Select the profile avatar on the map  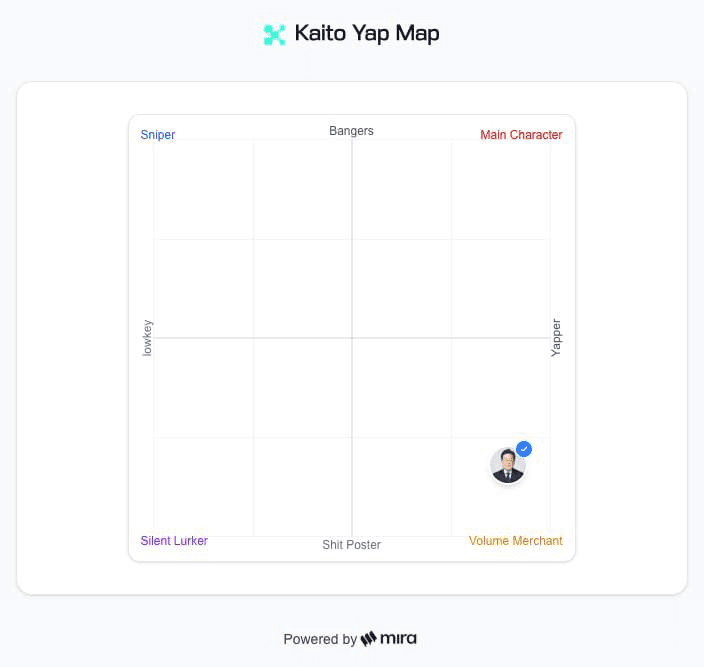tap(508, 466)
